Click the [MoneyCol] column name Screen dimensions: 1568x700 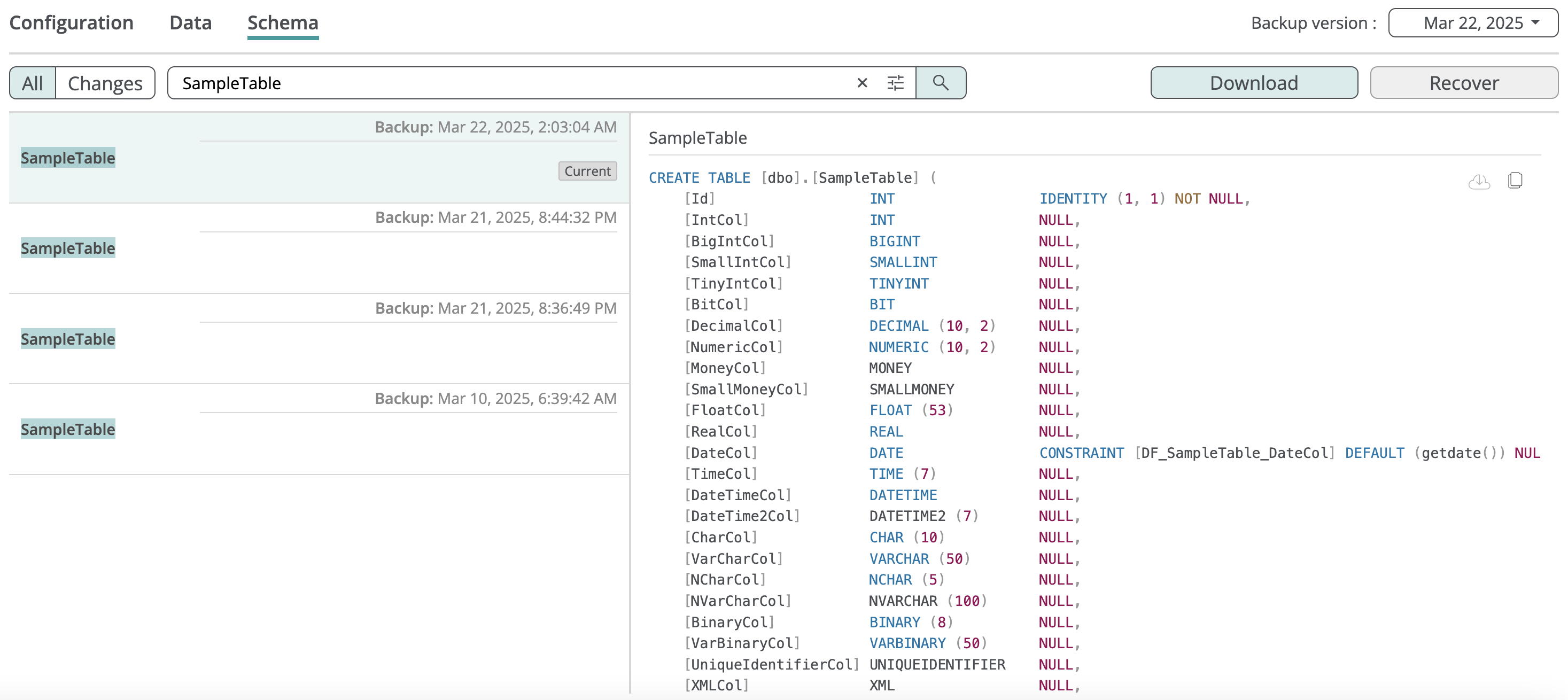click(x=725, y=368)
